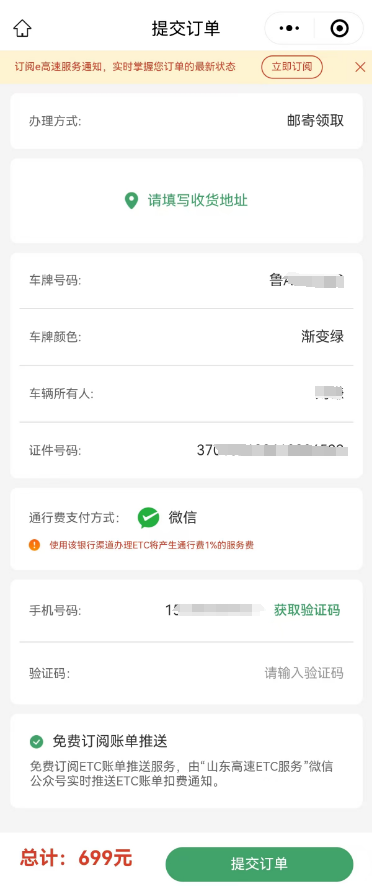Click the 提交订单 submit button

tap(259, 864)
